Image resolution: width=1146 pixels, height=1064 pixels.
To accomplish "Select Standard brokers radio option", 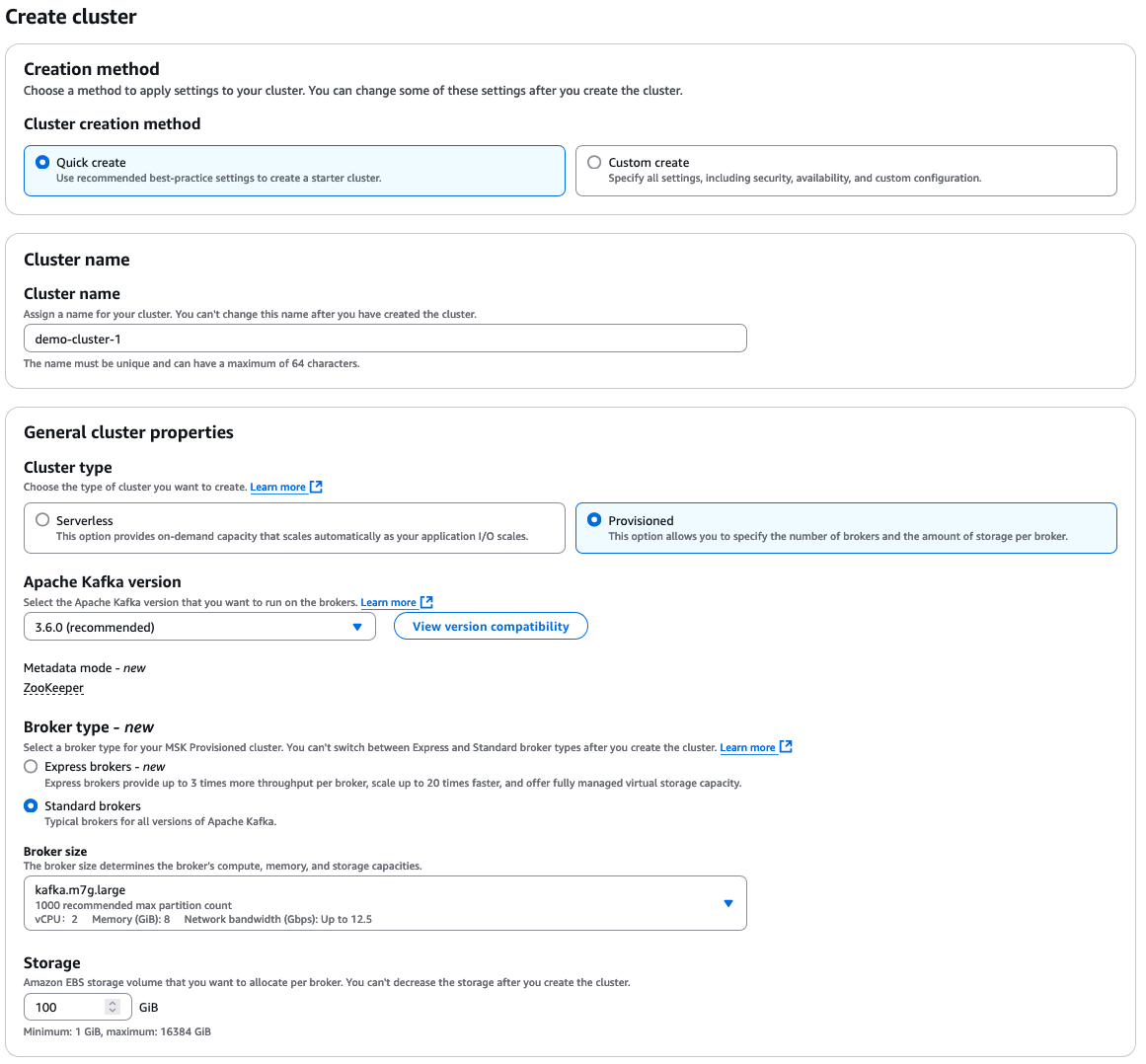I will tap(31, 806).
